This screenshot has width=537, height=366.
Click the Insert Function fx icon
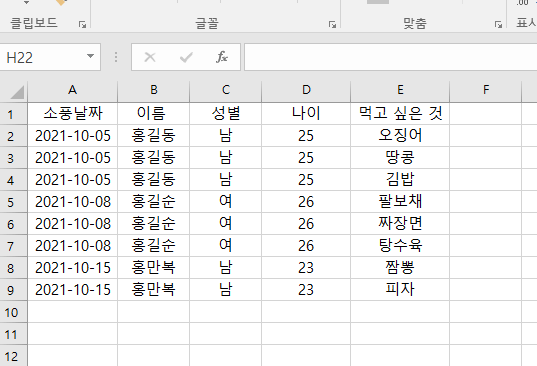pyautogui.click(x=222, y=57)
